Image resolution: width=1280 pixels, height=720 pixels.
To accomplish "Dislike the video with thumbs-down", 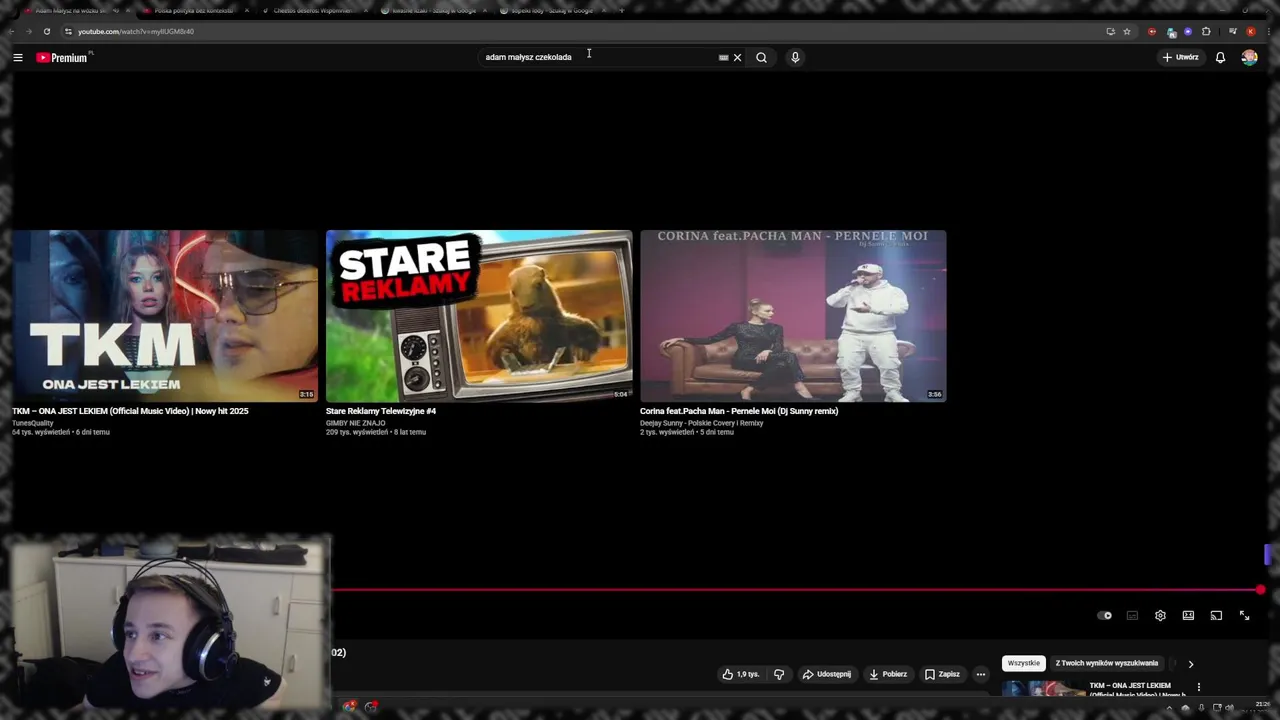I will (x=779, y=674).
